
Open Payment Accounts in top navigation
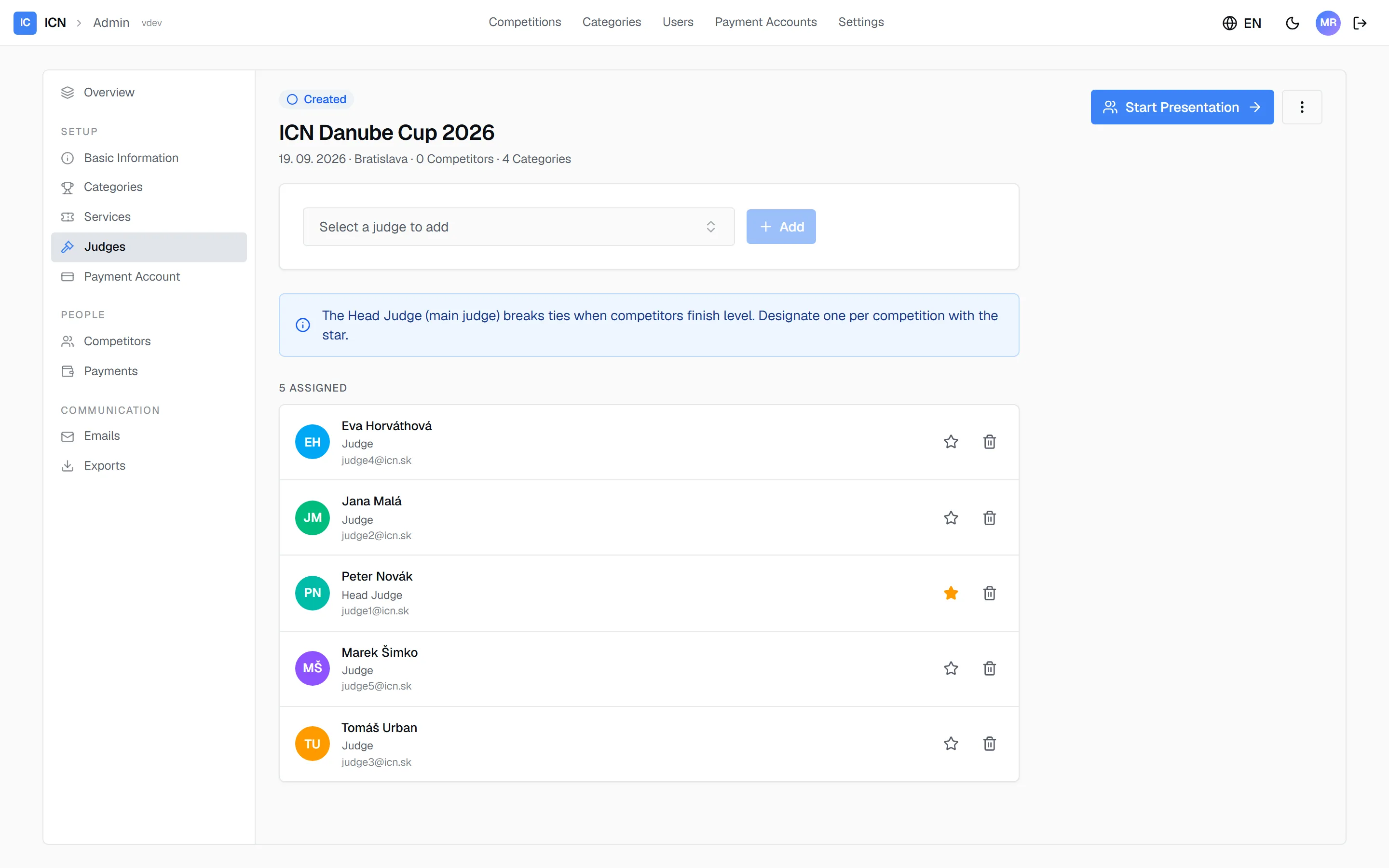pyautogui.click(x=765, y=22)
